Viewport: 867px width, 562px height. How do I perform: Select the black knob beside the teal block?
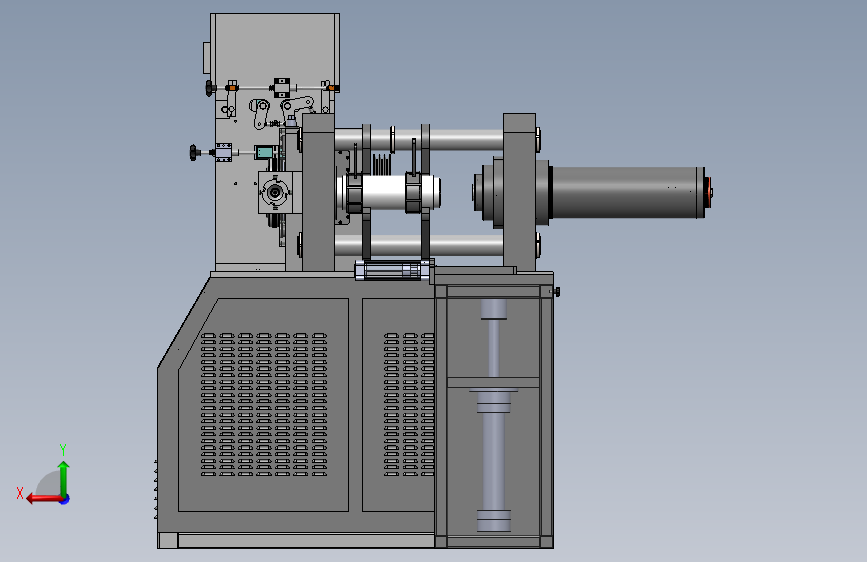pyautogui.click(x=194, y=153)
